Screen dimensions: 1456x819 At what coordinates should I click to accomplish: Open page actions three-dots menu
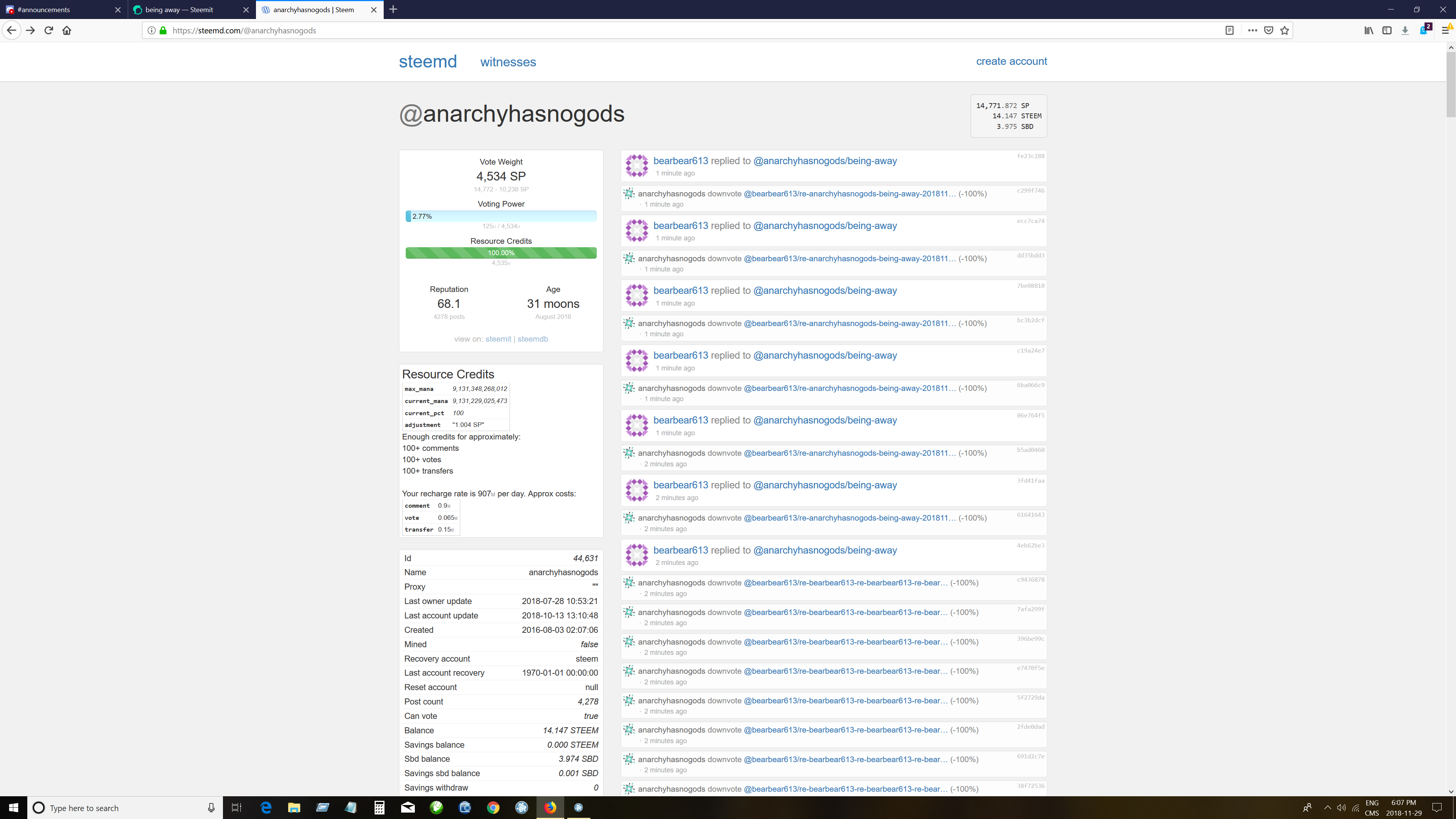point(1252,30)
